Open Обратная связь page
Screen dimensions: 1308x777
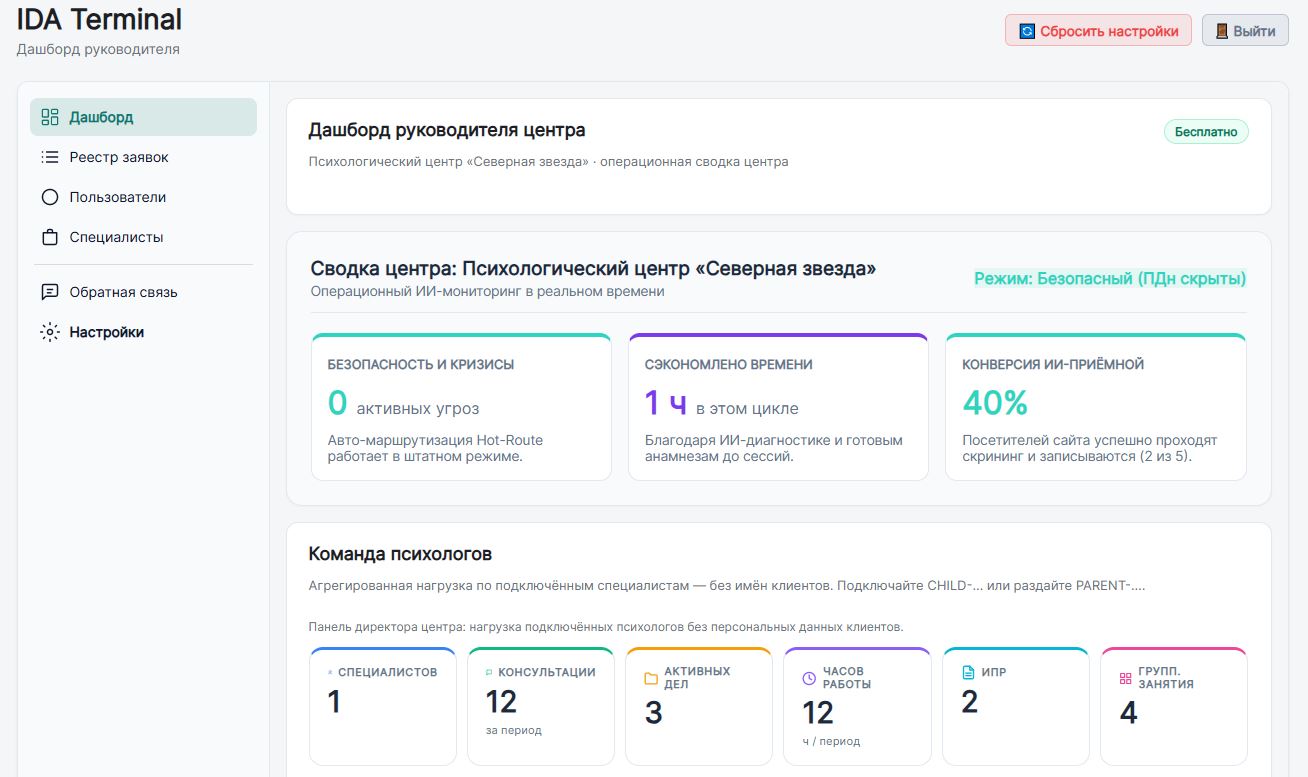pos(143,292)
